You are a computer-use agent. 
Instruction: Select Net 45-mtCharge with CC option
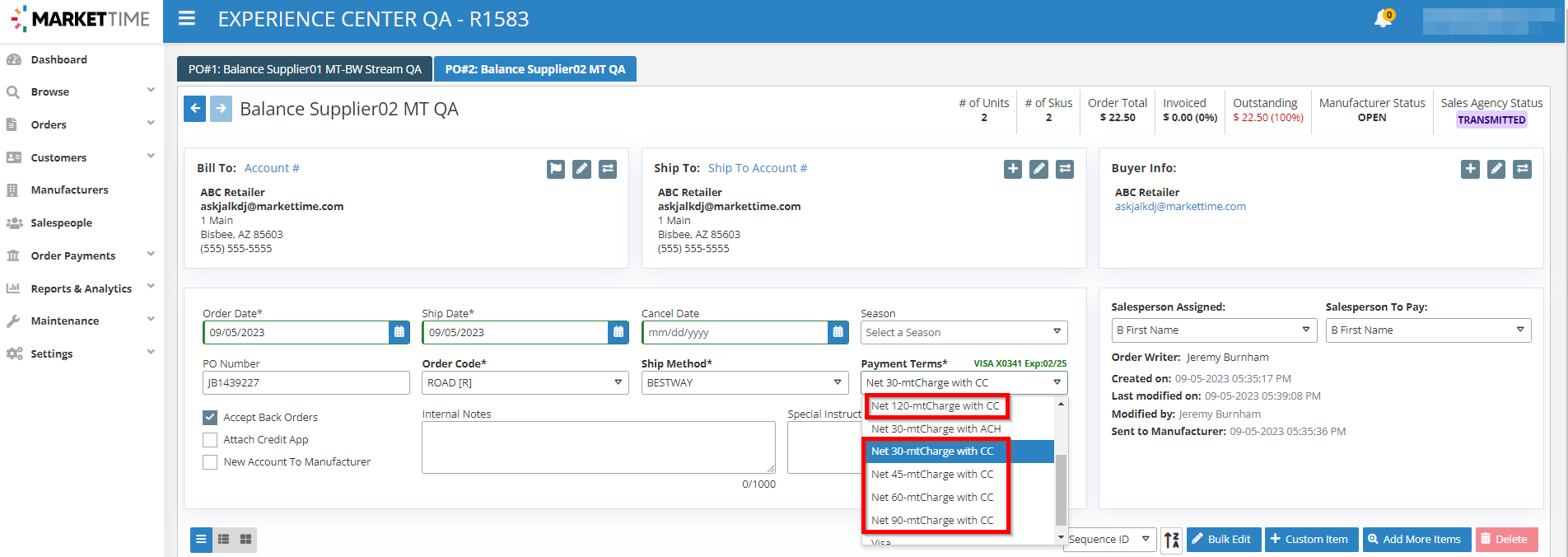932,475
